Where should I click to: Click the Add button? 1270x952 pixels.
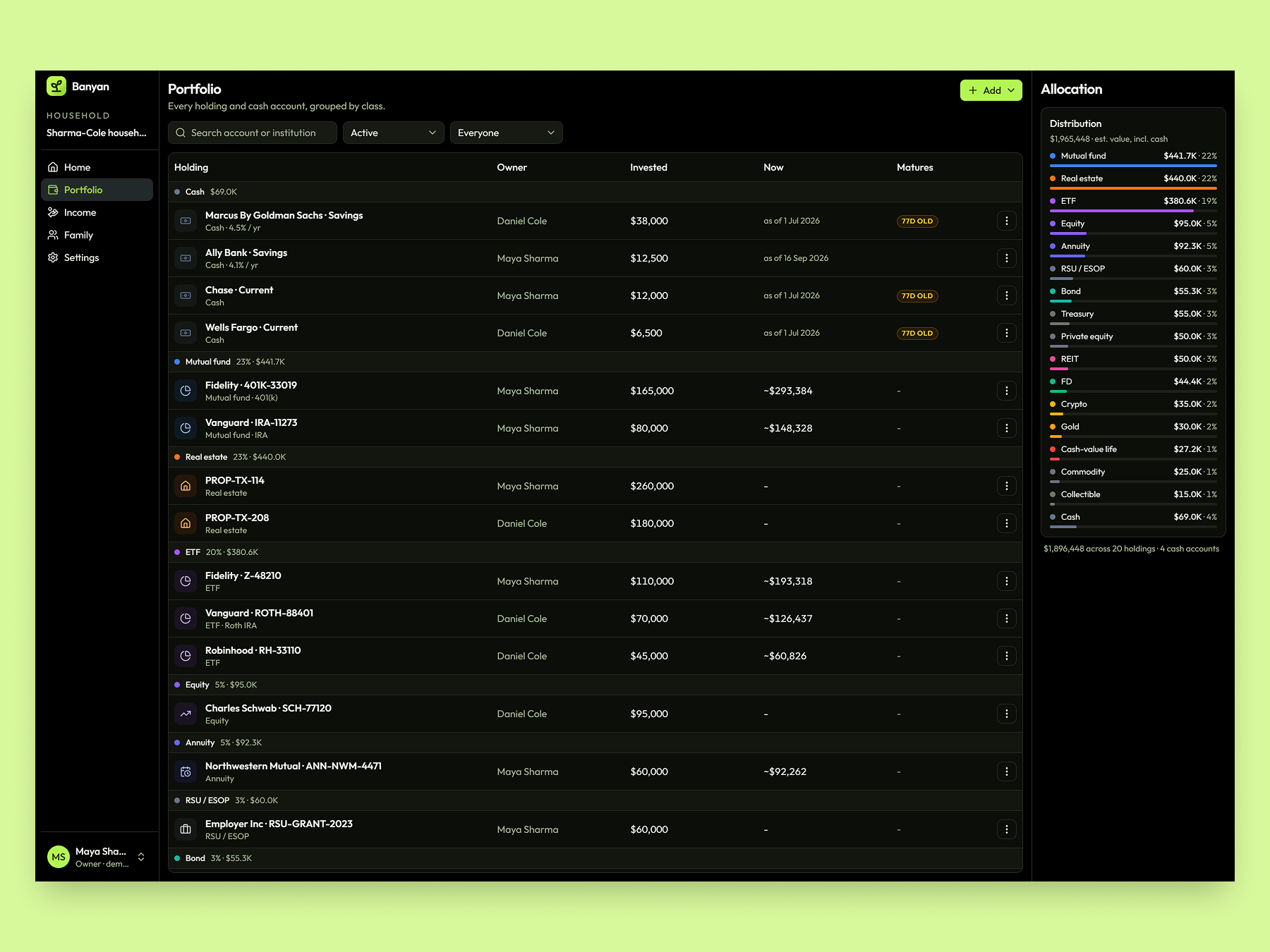pos(991,90)
